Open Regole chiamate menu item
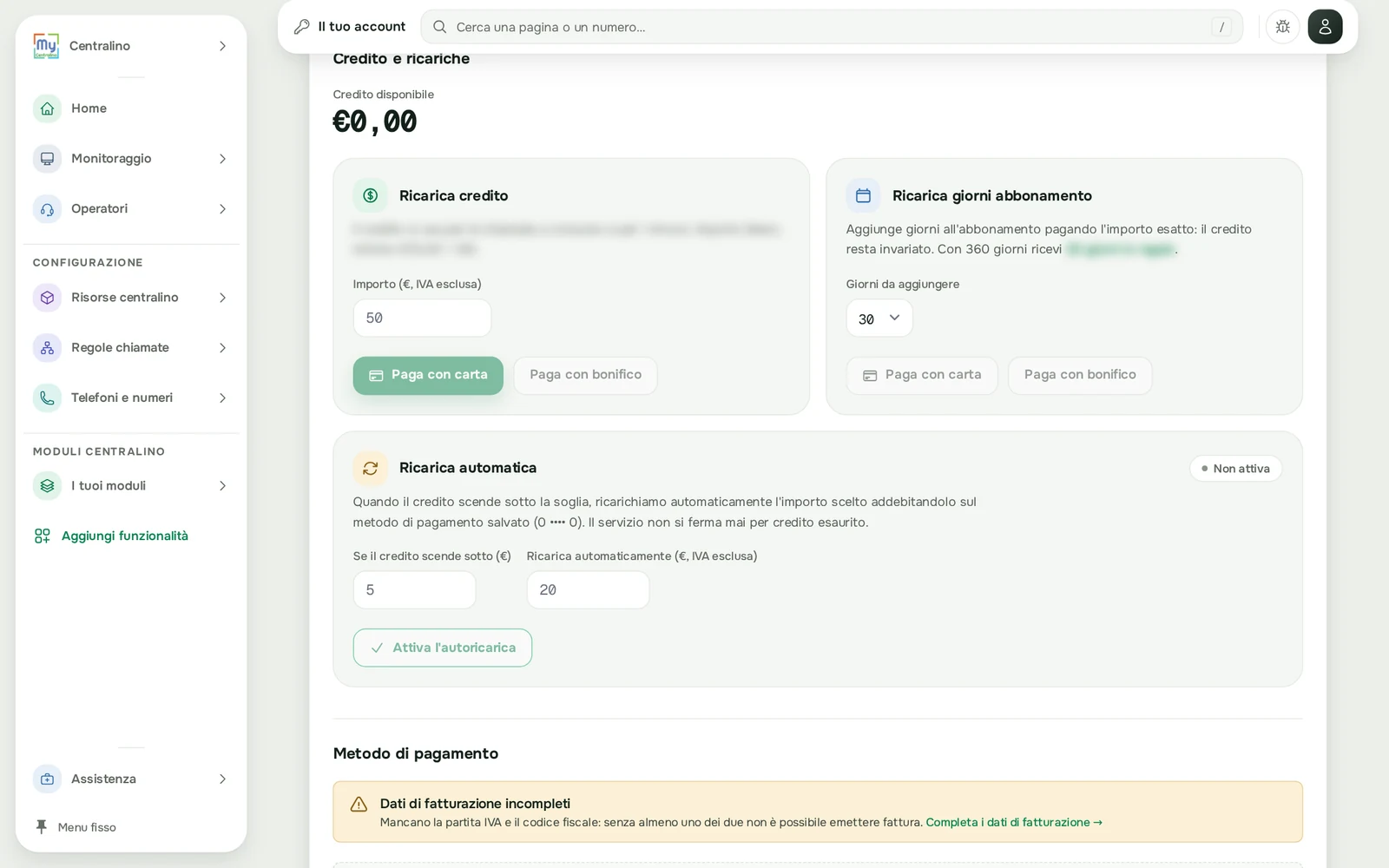Image resolution: width=1389 pixels, height=868 pixels. [131, 348]
